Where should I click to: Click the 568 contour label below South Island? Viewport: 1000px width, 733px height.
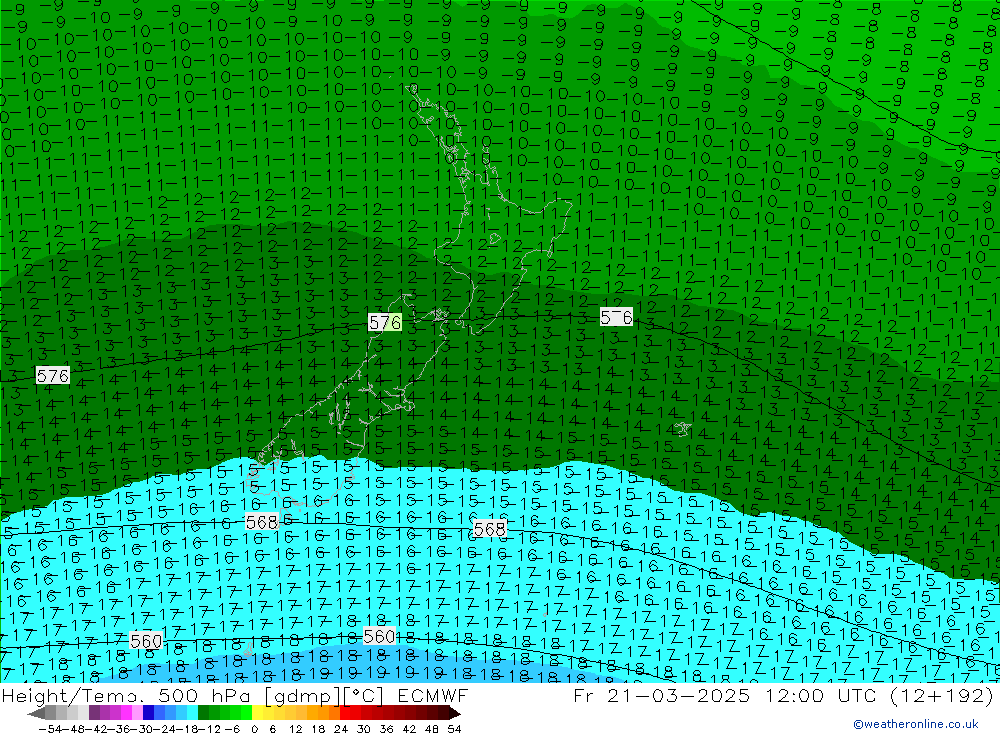(x=261, y=522)
